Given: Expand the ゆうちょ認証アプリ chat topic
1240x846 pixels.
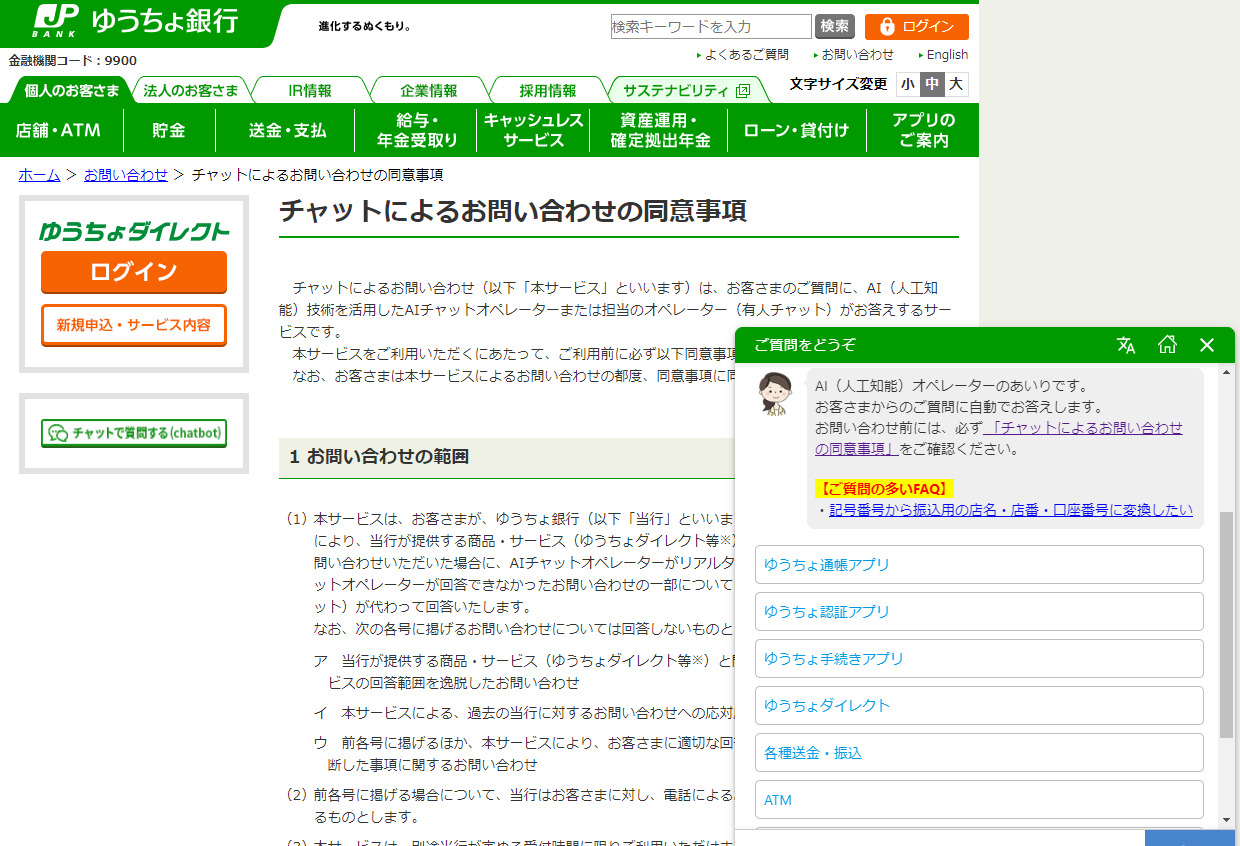Looking at the screenshot, I should (978, 611).
